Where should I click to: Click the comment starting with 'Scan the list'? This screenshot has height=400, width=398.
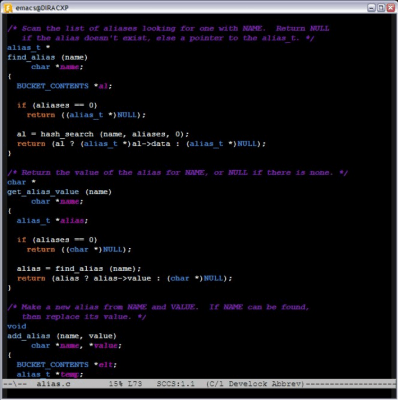coord(168,33)
